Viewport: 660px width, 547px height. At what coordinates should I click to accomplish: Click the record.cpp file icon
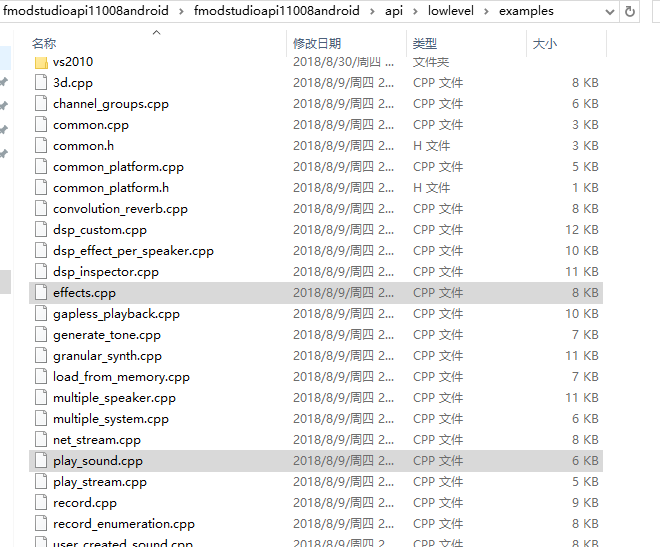pyautogui.click(x=41, y=503)
